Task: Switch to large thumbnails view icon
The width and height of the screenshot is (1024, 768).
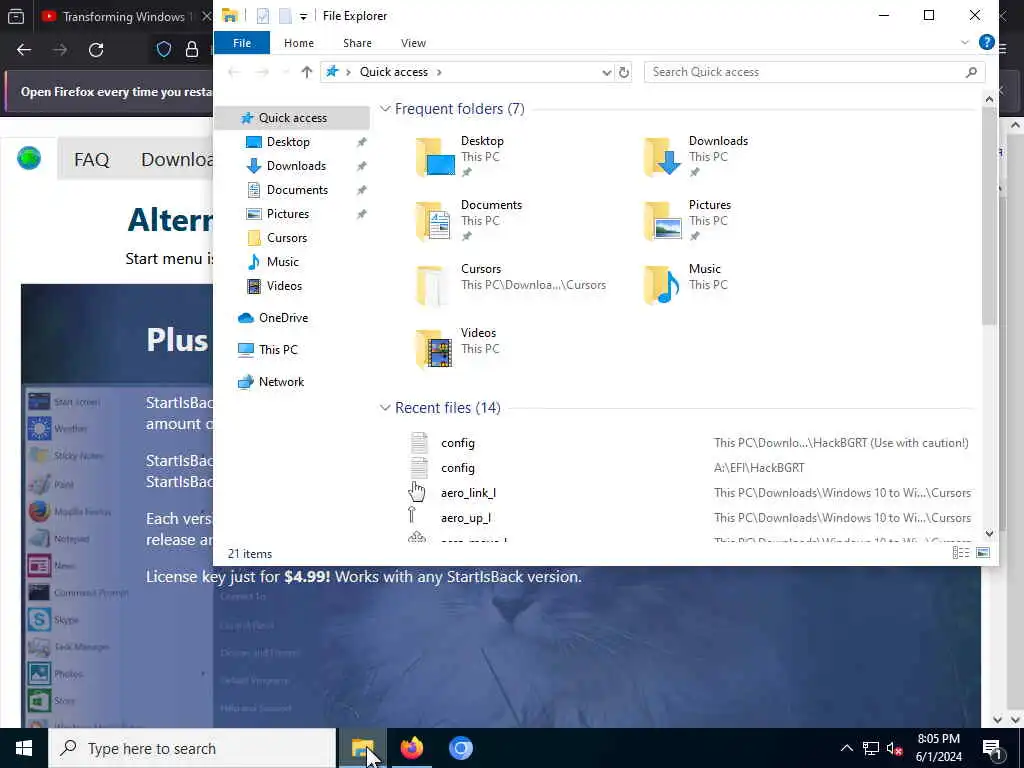Action: [983, 553]
